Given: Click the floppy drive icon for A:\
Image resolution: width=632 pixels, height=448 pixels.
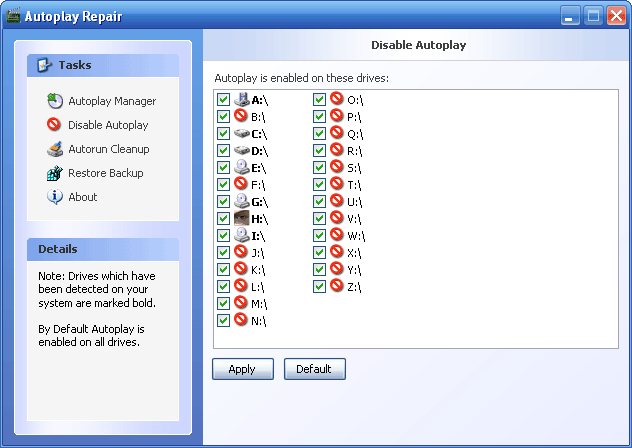Looking at the screenshot, I should click(242, 99).
